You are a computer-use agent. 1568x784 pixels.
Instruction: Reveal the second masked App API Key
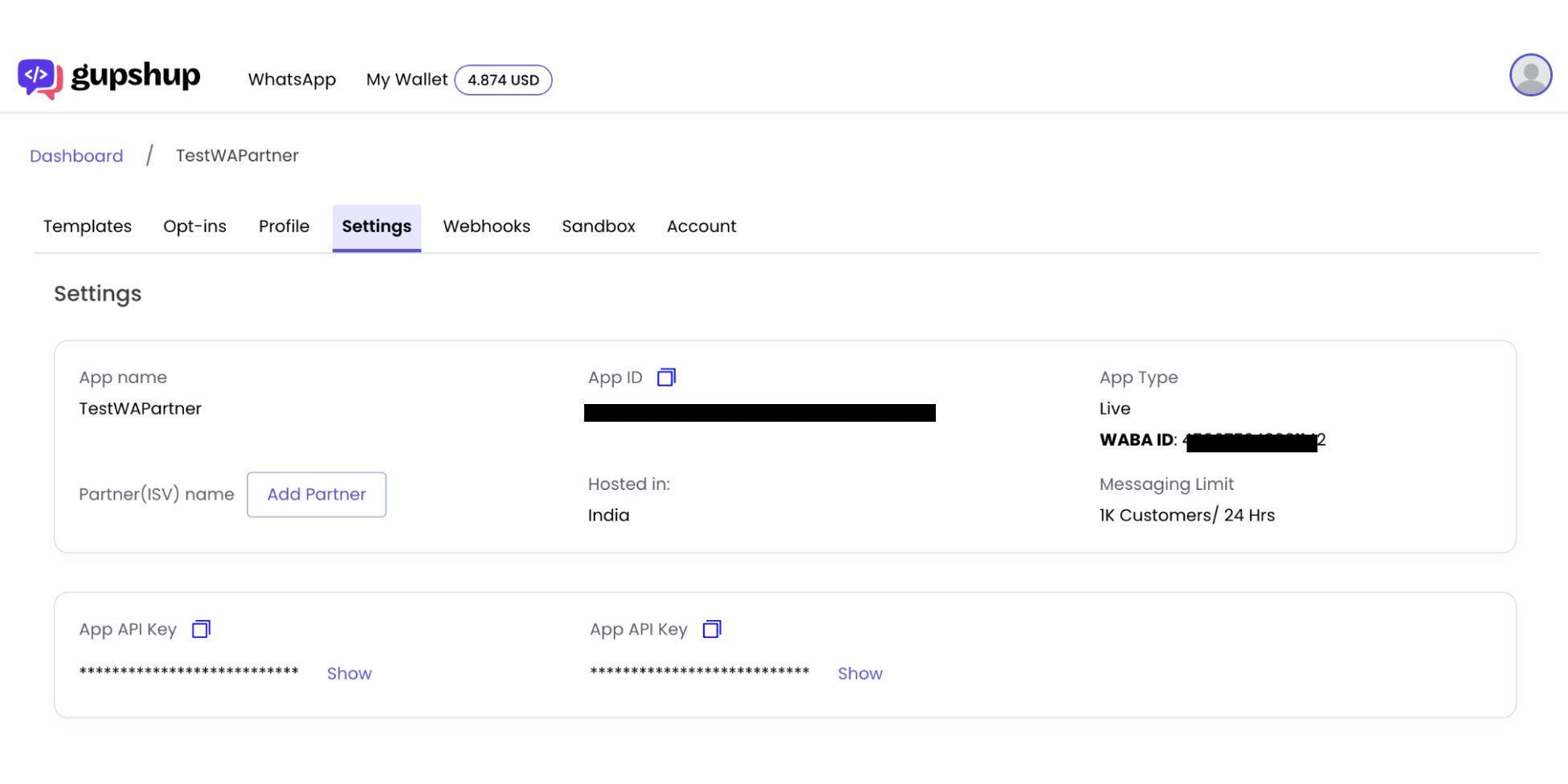click(x=860, y=674)
